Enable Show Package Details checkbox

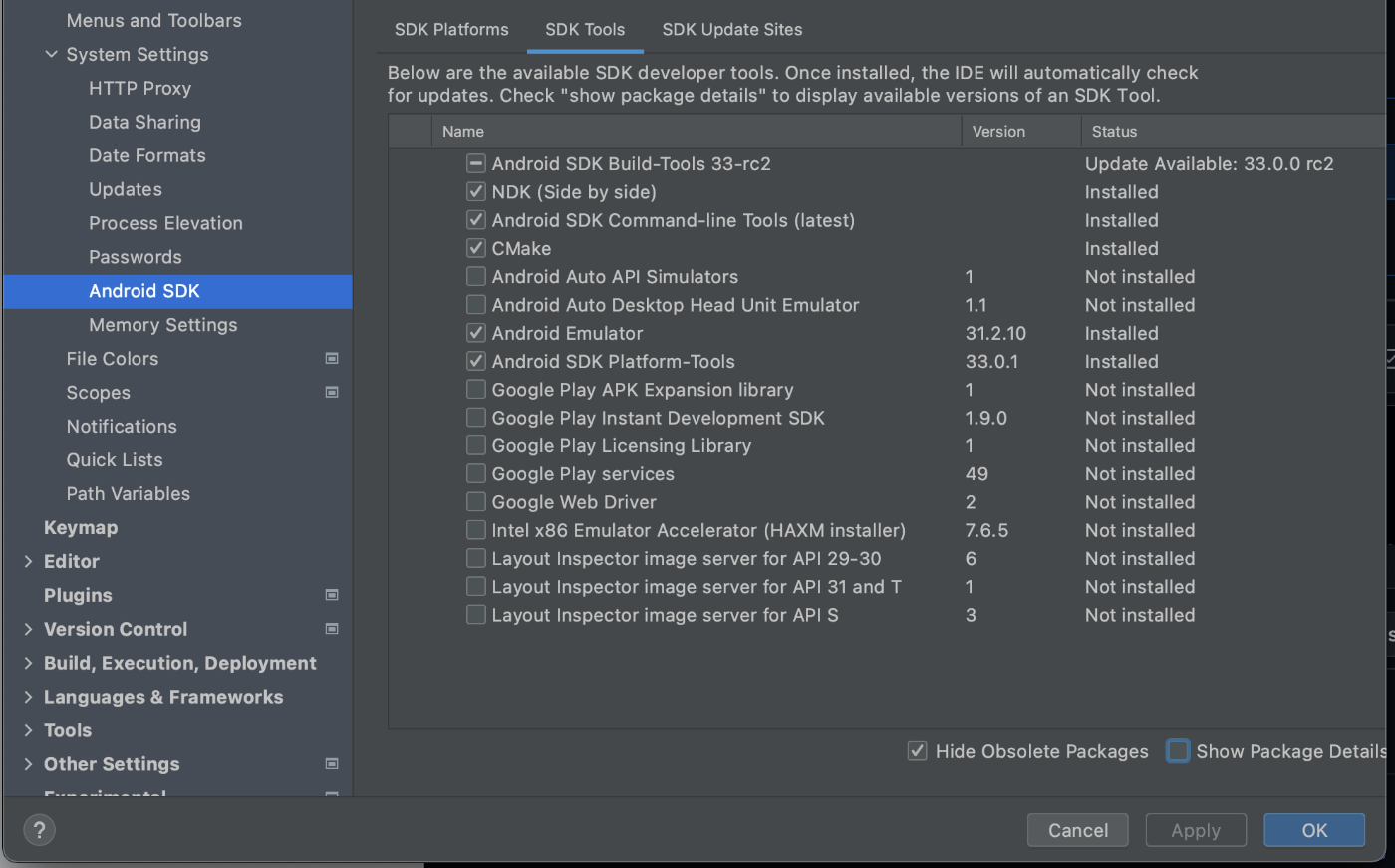click(1178, 751)
